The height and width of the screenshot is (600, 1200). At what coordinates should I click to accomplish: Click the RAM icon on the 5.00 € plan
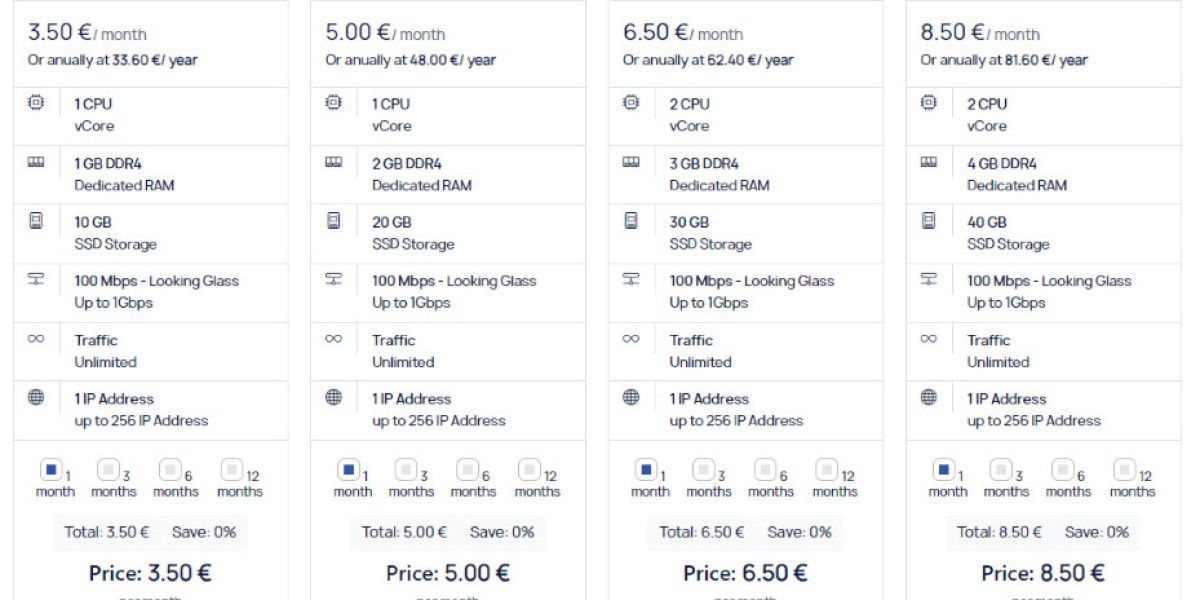coord(334,162)
